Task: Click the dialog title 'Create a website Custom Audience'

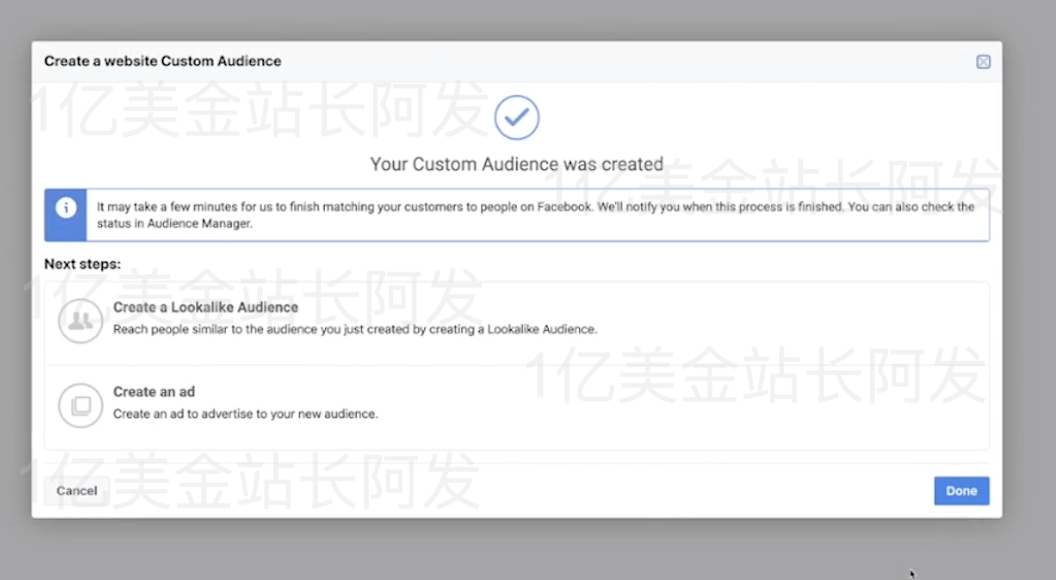Action: (x=162, y=61)
